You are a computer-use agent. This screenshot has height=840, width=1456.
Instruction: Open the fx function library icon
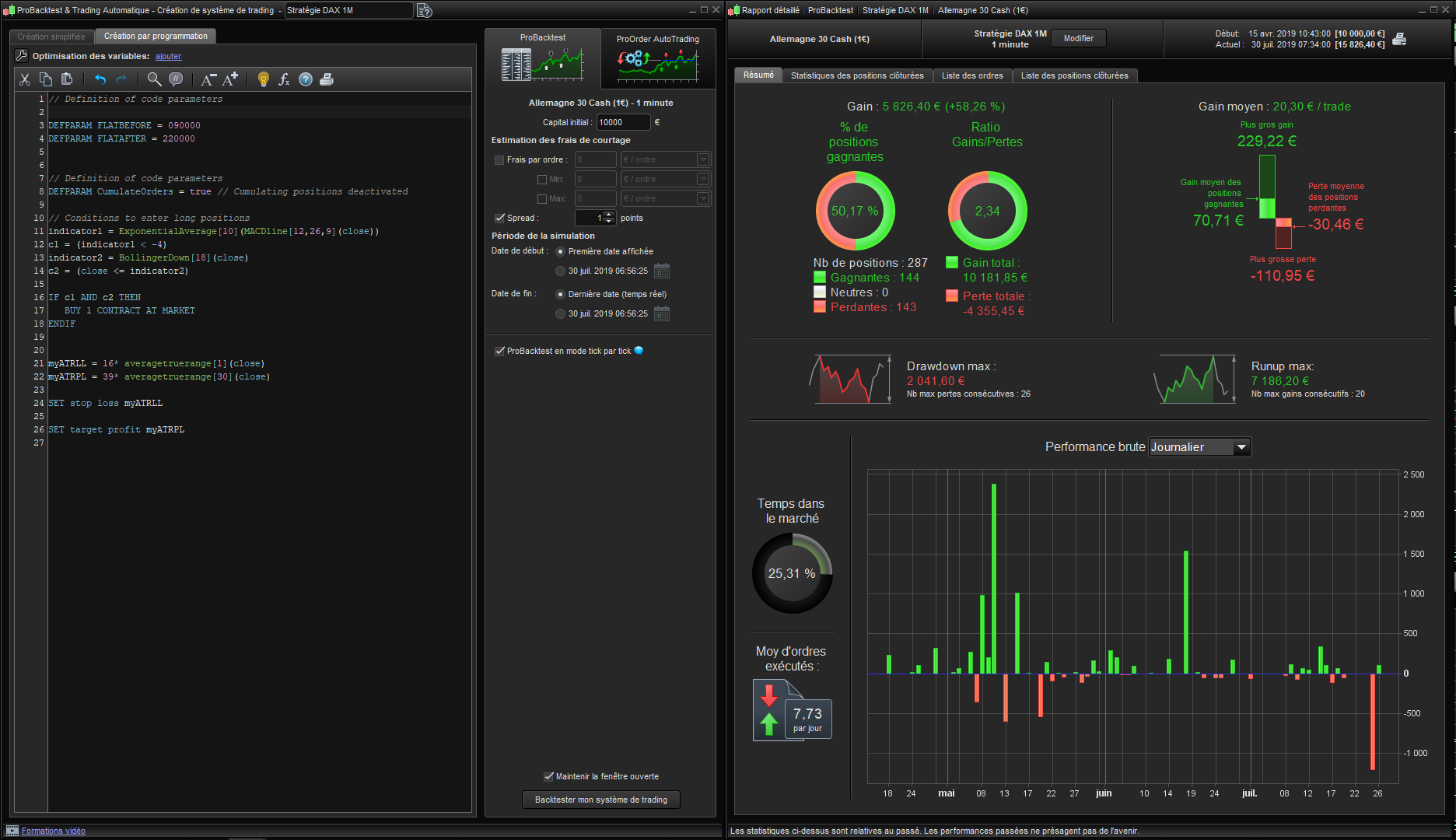click(284, 79)
